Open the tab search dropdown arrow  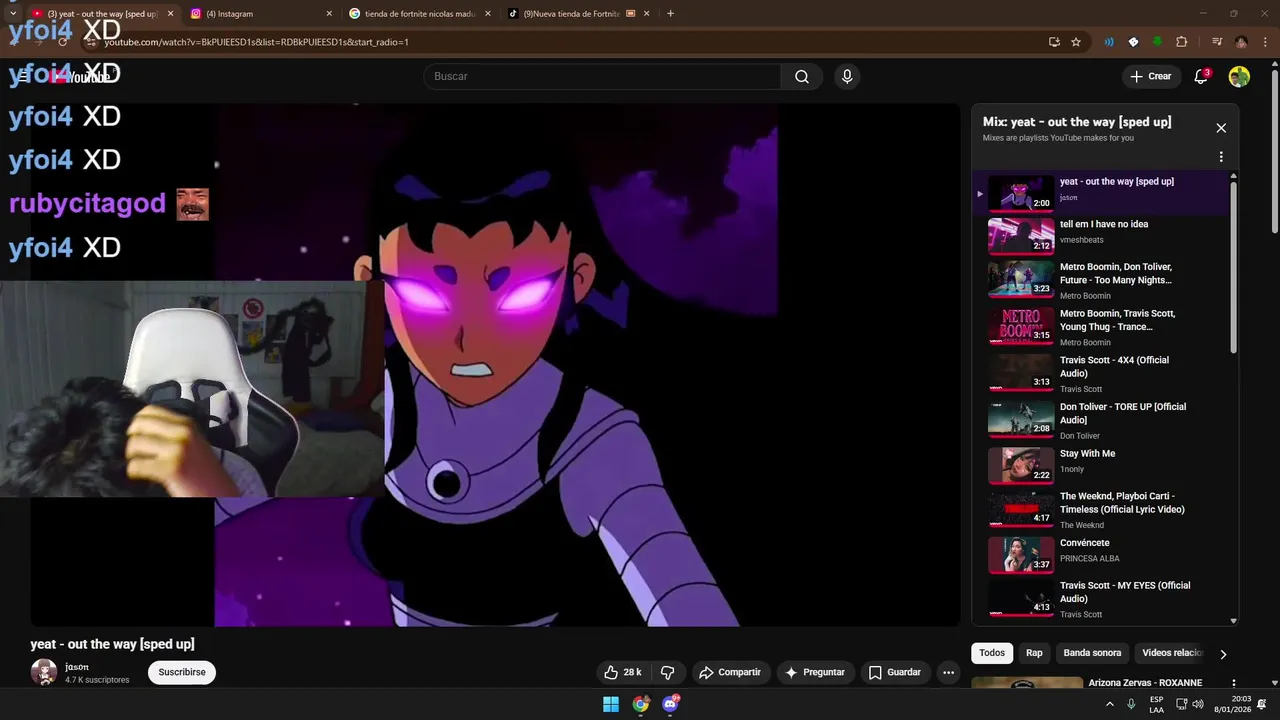(13, 14)
